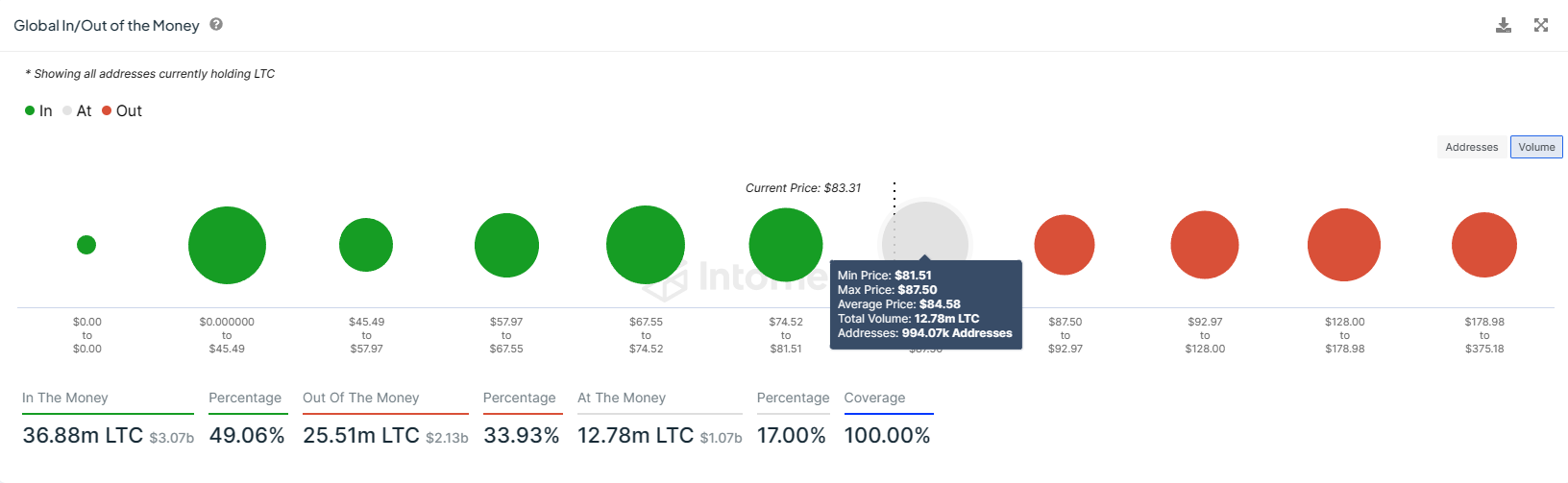The height and width of the screenshot is (483, 1568).
Task: Toggle the gray At legend item
Action: pos(77,111)
